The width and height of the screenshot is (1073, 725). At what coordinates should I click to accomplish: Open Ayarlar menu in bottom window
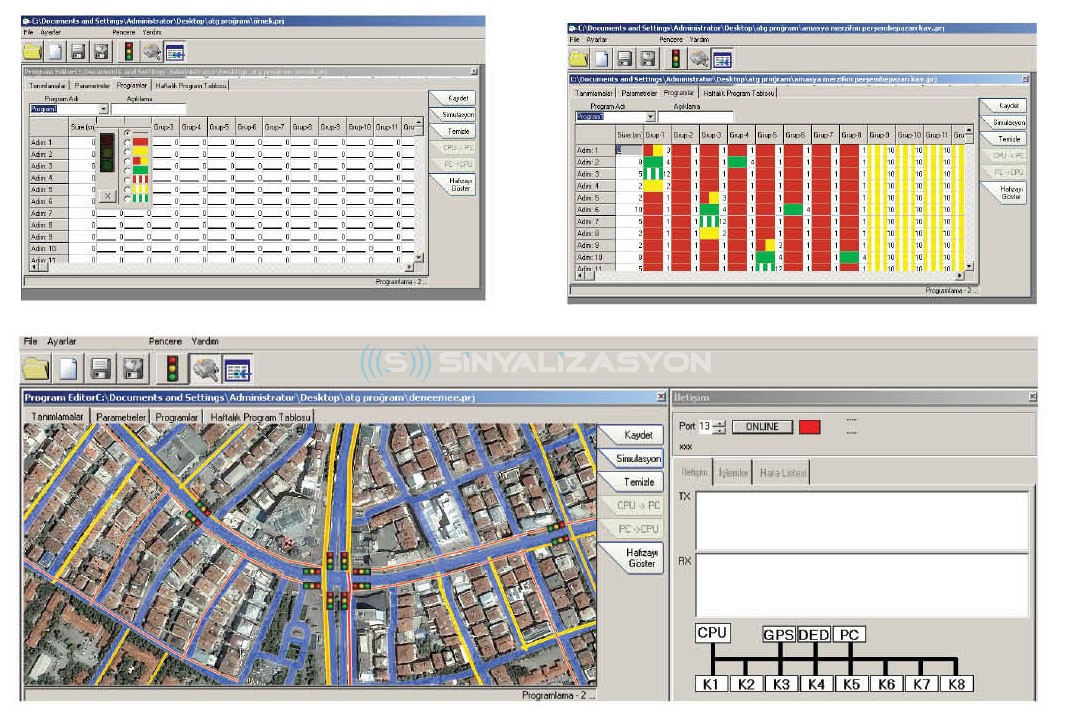62,342
